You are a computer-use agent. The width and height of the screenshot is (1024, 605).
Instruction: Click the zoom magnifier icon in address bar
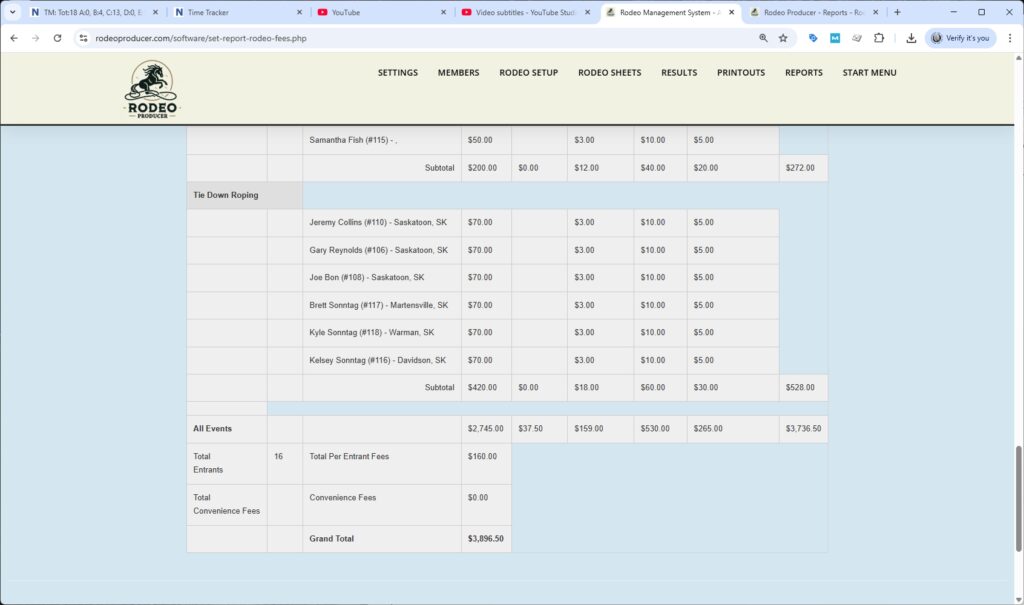pos(763,38)
